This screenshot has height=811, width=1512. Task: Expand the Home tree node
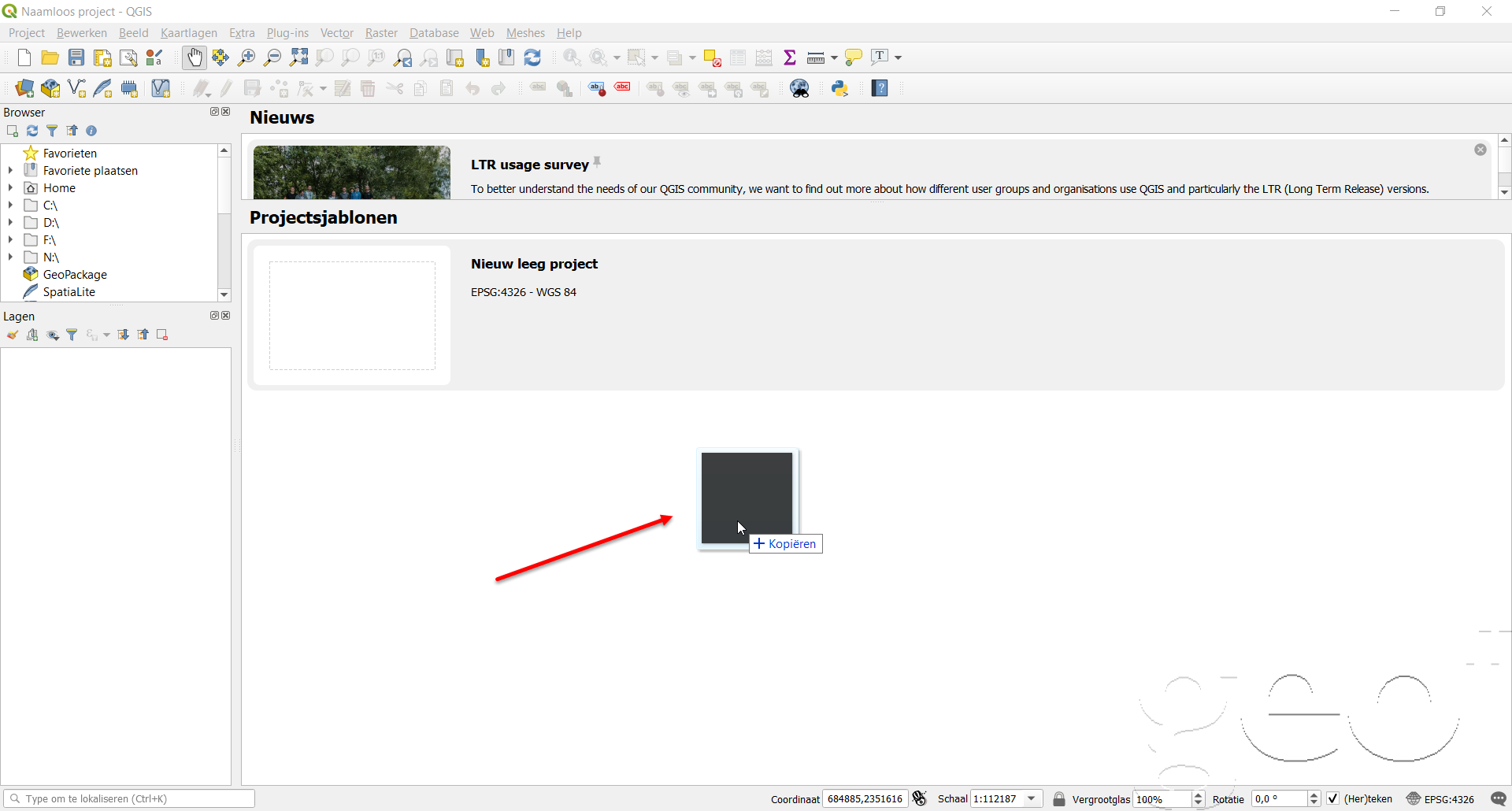(10, 187)
